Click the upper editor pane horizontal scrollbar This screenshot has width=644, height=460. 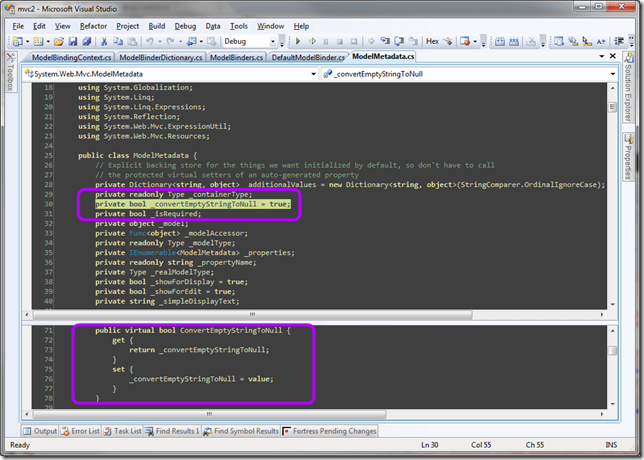click(x=253, y=315)
